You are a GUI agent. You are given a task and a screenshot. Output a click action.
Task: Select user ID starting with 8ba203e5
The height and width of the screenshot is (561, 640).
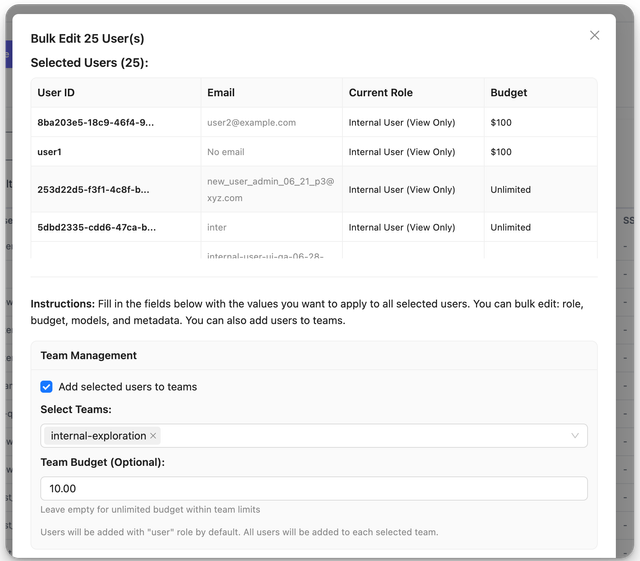pos(95,123)
